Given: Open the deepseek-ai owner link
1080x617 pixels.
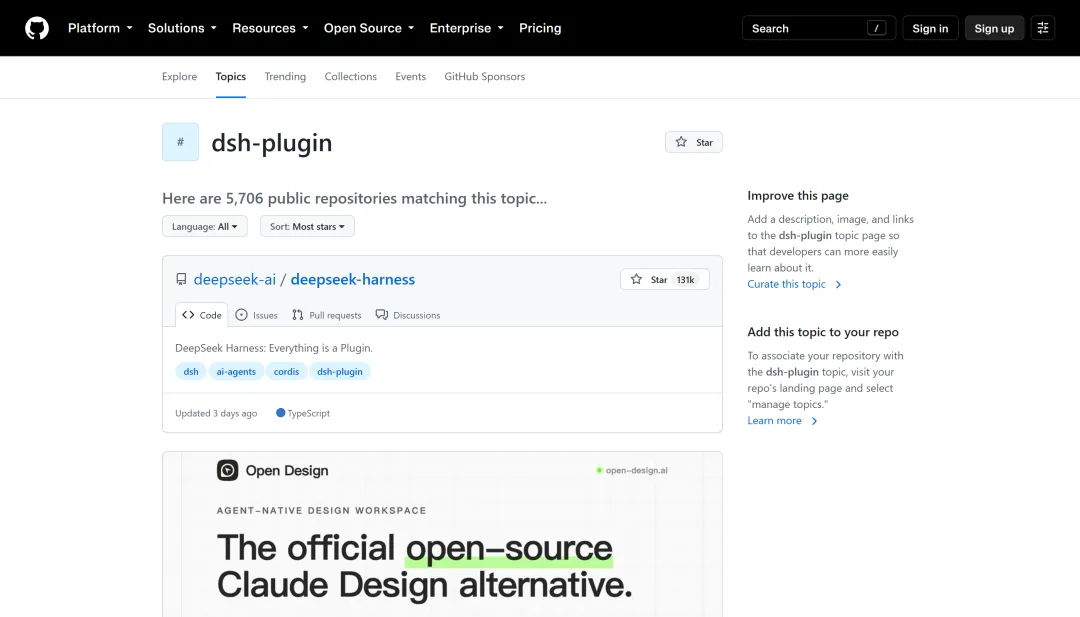Looking at the screenshot, I should point(235,279).
